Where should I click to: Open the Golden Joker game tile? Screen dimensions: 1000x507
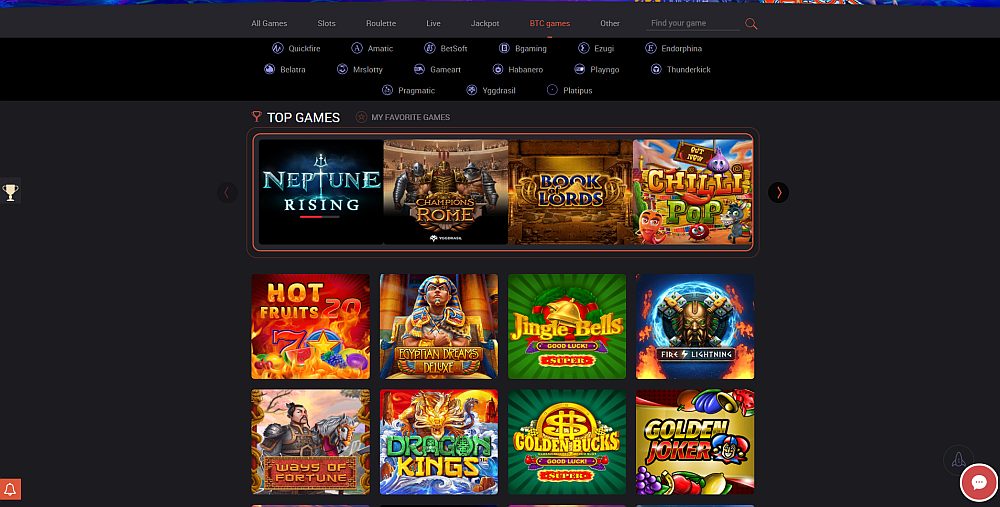click(x=695, y=441)
